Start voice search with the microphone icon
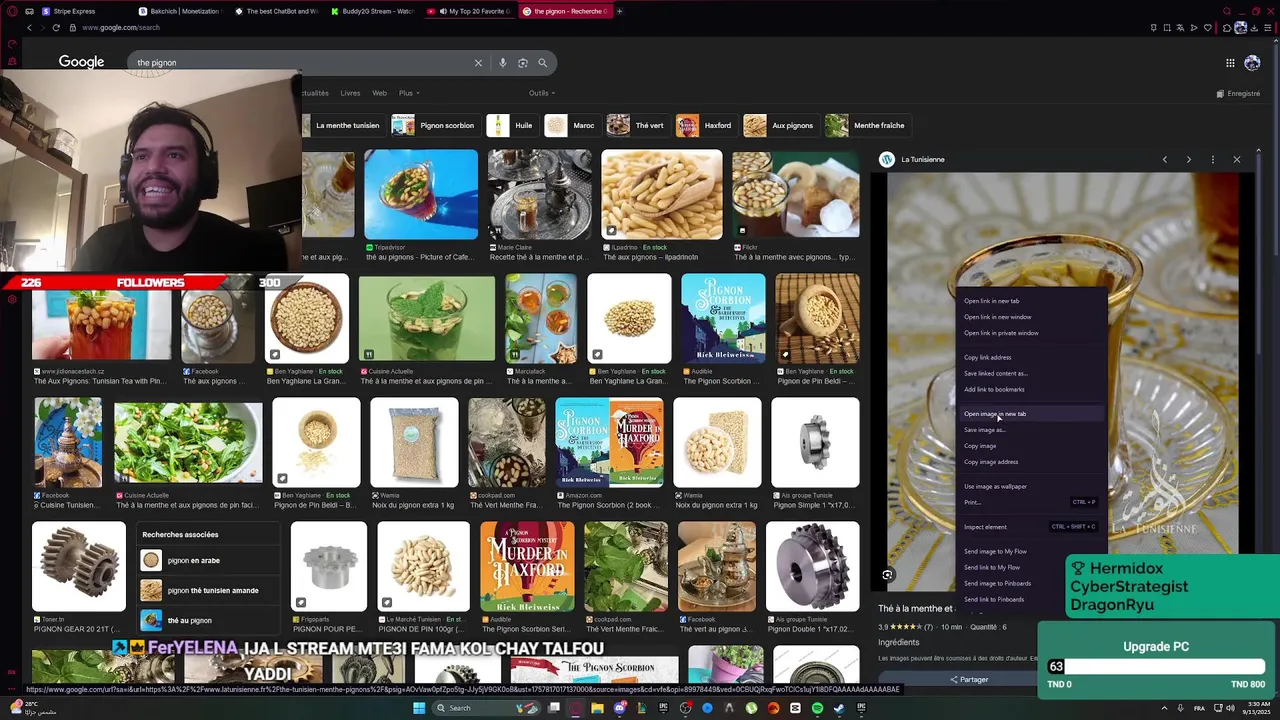This screenshot has height=720, width=1280. click(x=502, y=63)
